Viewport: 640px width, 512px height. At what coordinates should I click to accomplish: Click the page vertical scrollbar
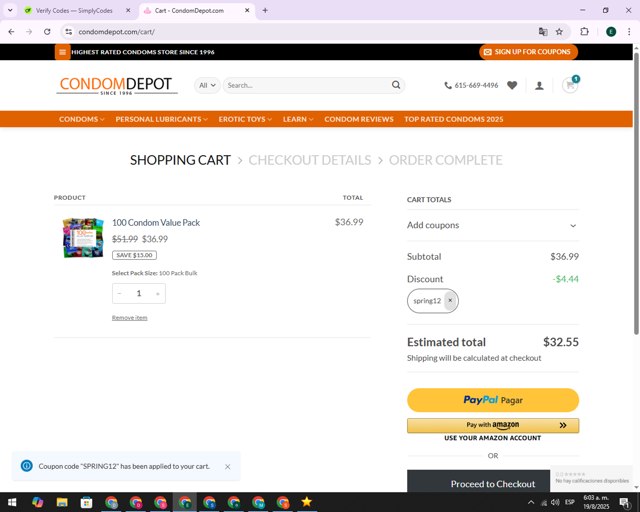(x=636, y=194)
